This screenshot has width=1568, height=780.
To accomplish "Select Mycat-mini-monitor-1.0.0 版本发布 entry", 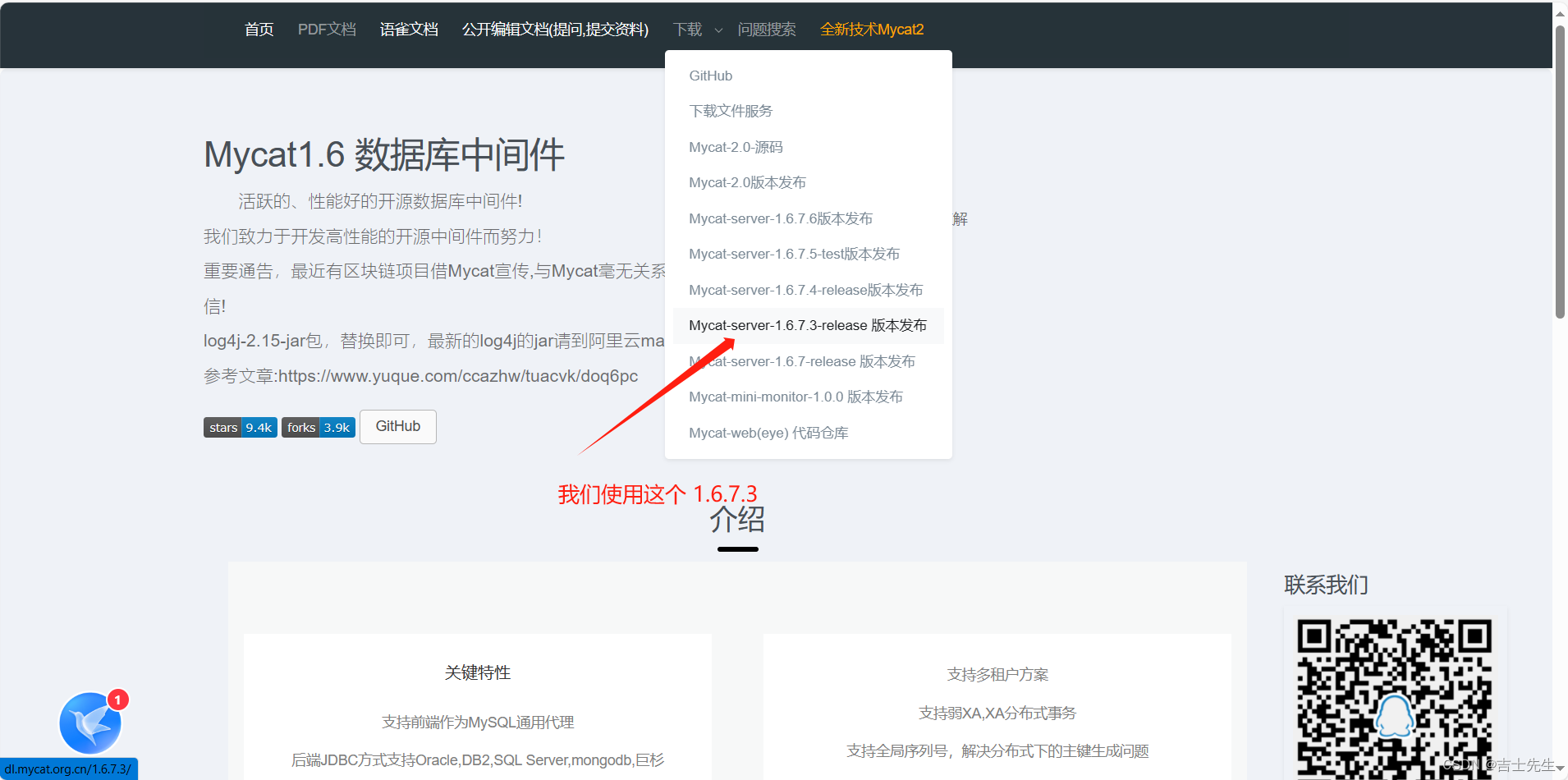I will [808, 397].
